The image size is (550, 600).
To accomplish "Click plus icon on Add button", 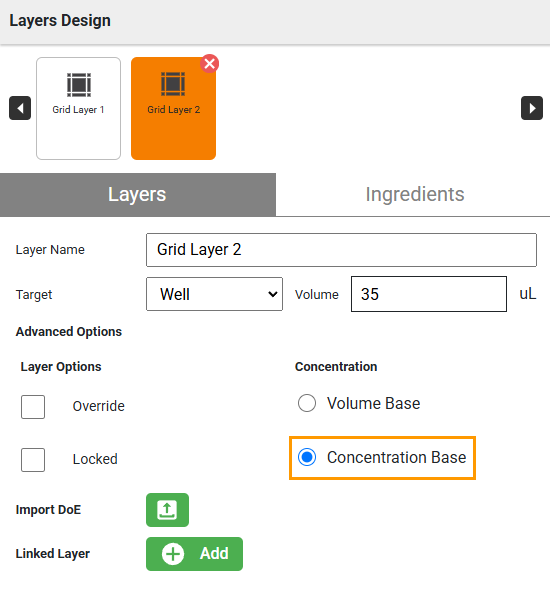I will point(173,554).
